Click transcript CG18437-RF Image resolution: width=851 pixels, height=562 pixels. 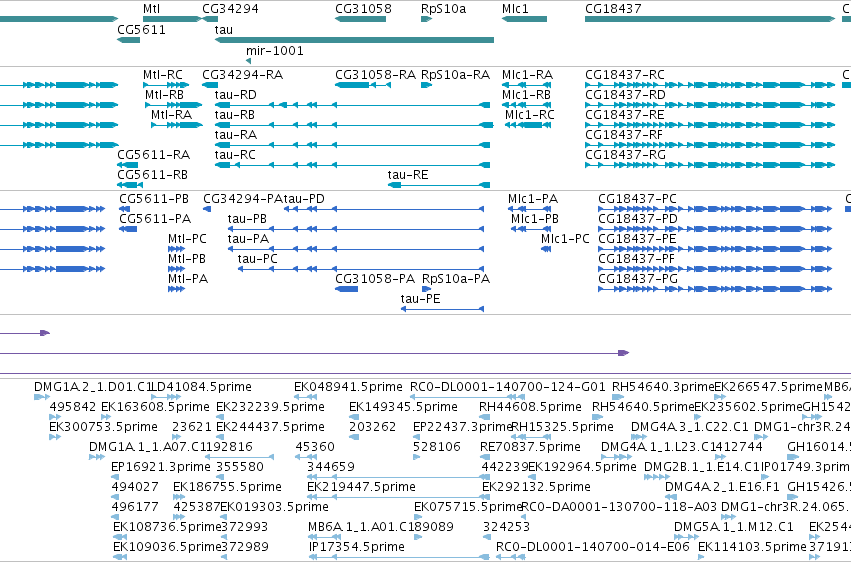tap(624, 135)
